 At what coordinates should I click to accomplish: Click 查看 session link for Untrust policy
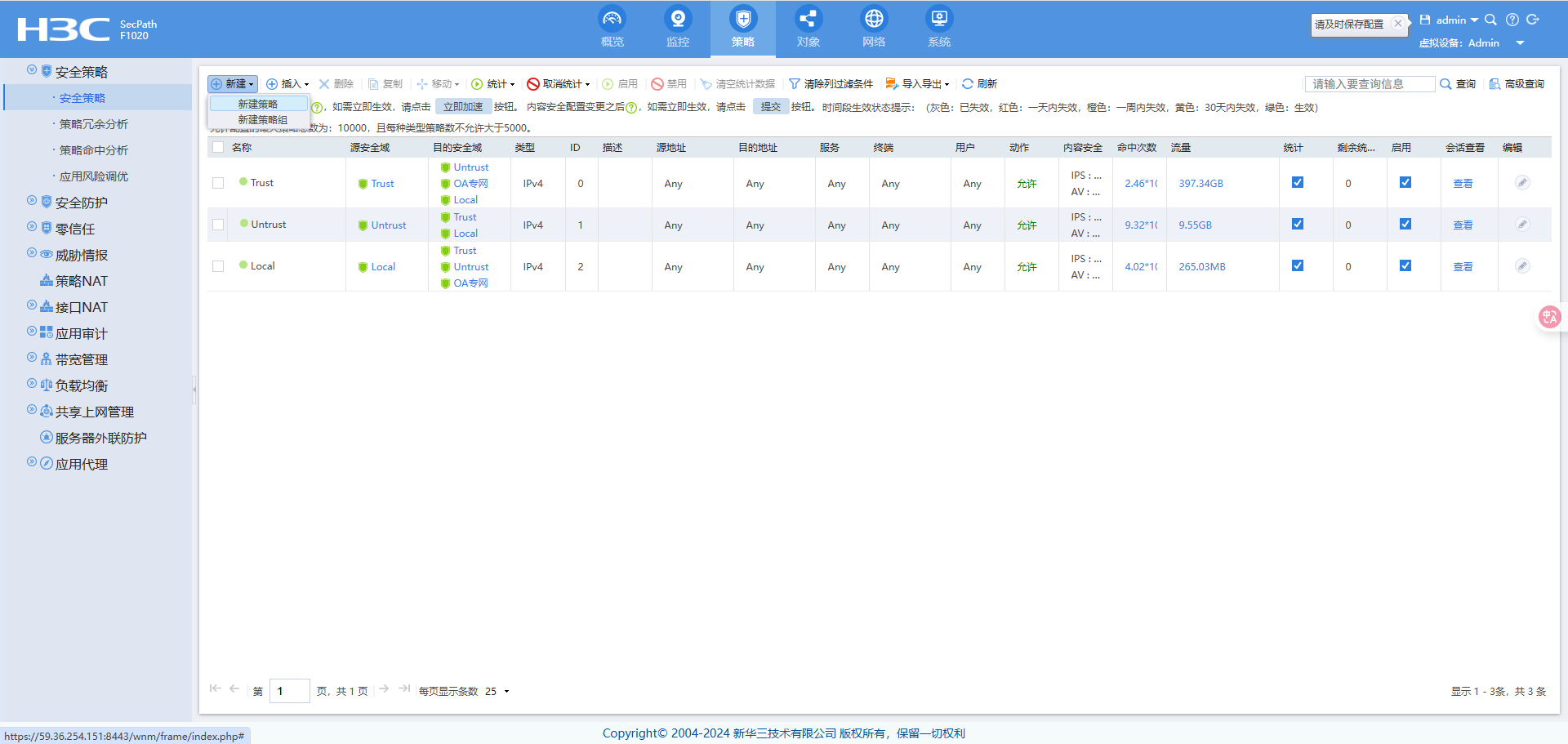pyautogui.click(x=1462, y=225)
